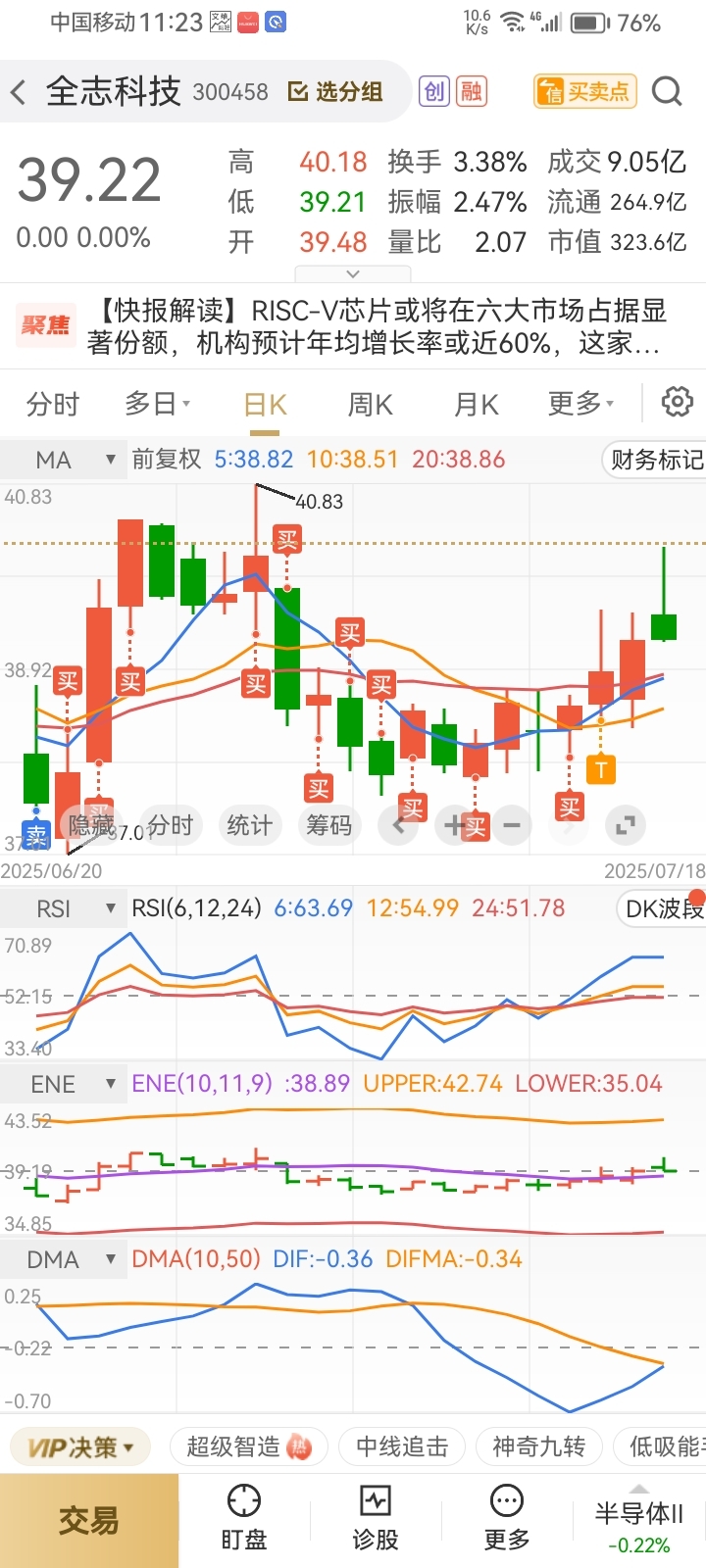
Task: Tap ENE(10,11,9) parameter label
Action: 202,1084
